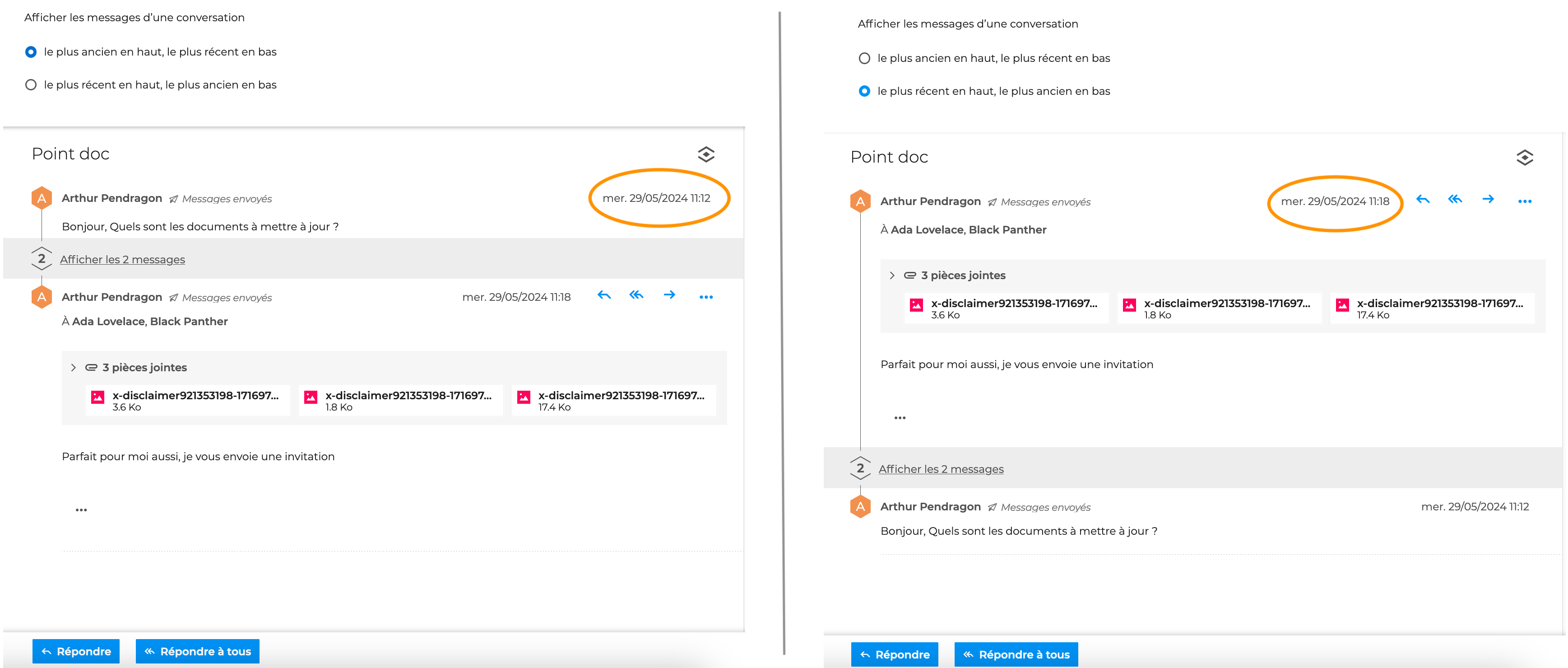Expand quoted text ellipsis below left message body
The width and height of the screenshot is (1568, 668).
(x=81, y=509)
